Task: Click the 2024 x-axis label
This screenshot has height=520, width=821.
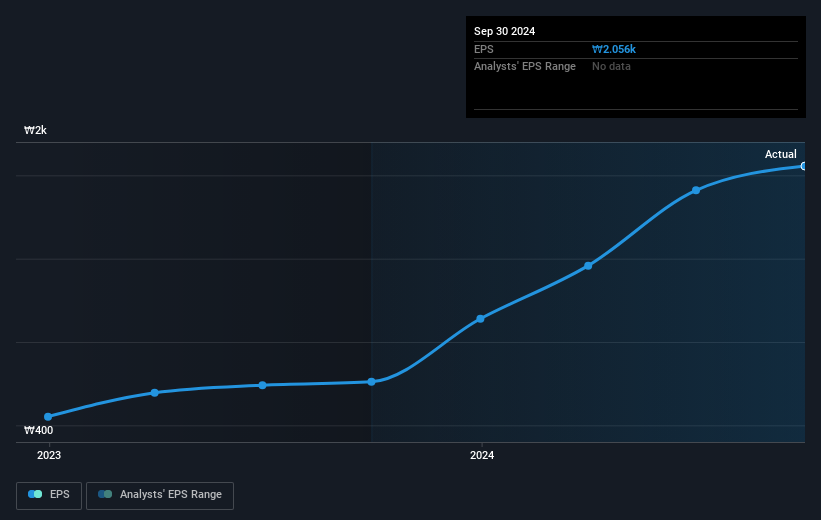Action: tap(482, 456)
